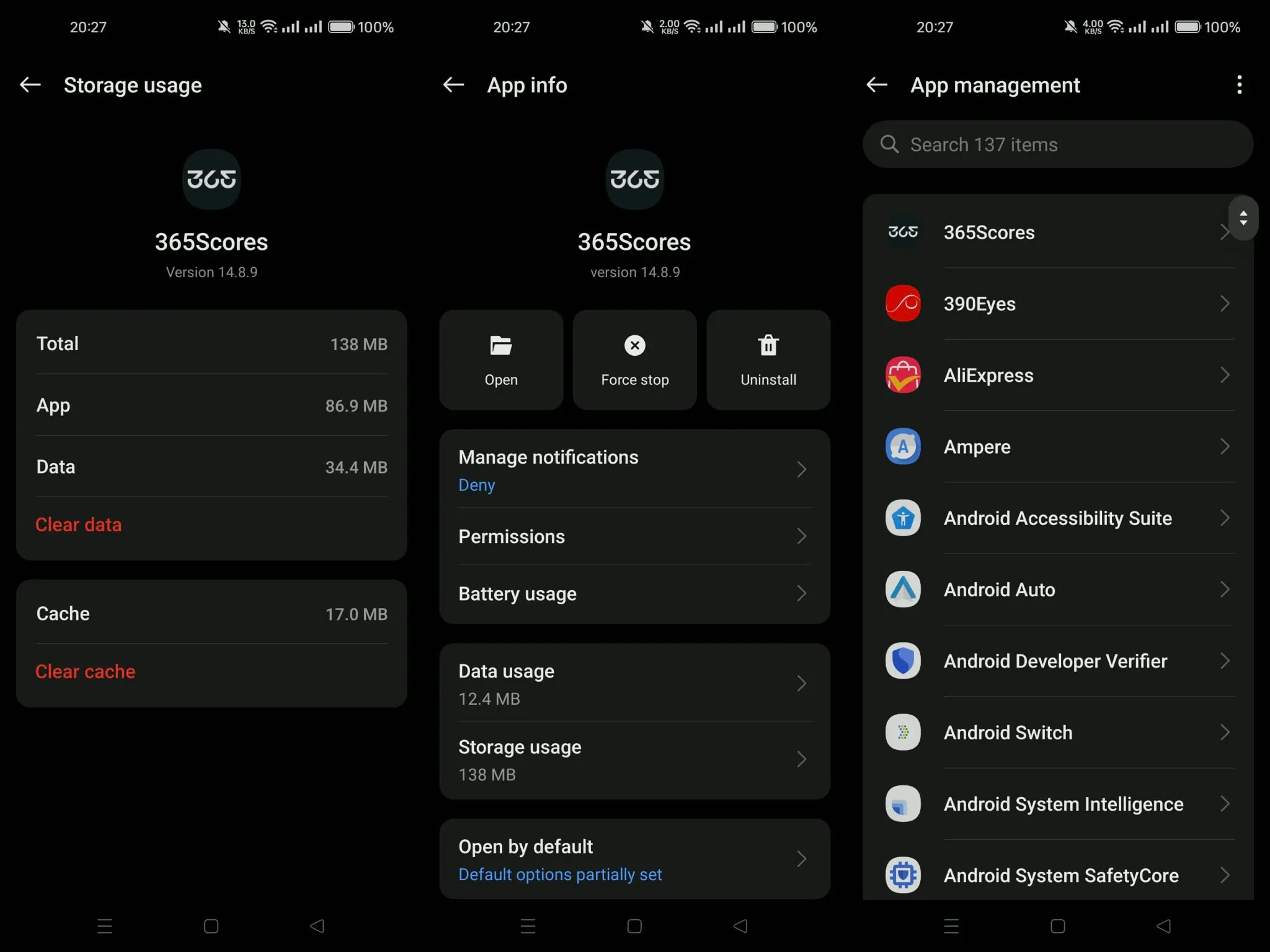Uninstall the 365Scores app
This screenshot has height=952, width=1270.
[768, 360]
